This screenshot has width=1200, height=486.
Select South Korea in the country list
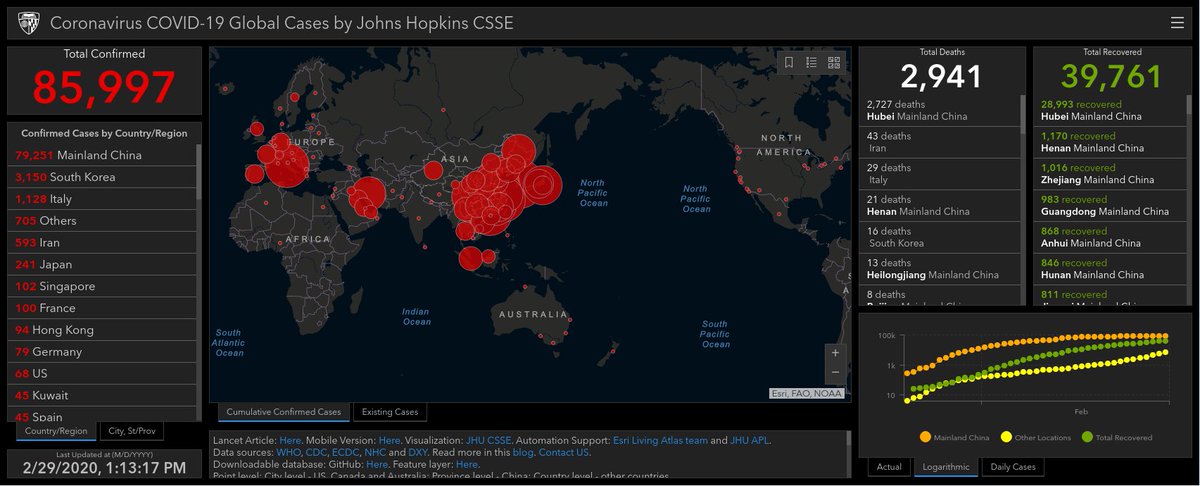103,177
